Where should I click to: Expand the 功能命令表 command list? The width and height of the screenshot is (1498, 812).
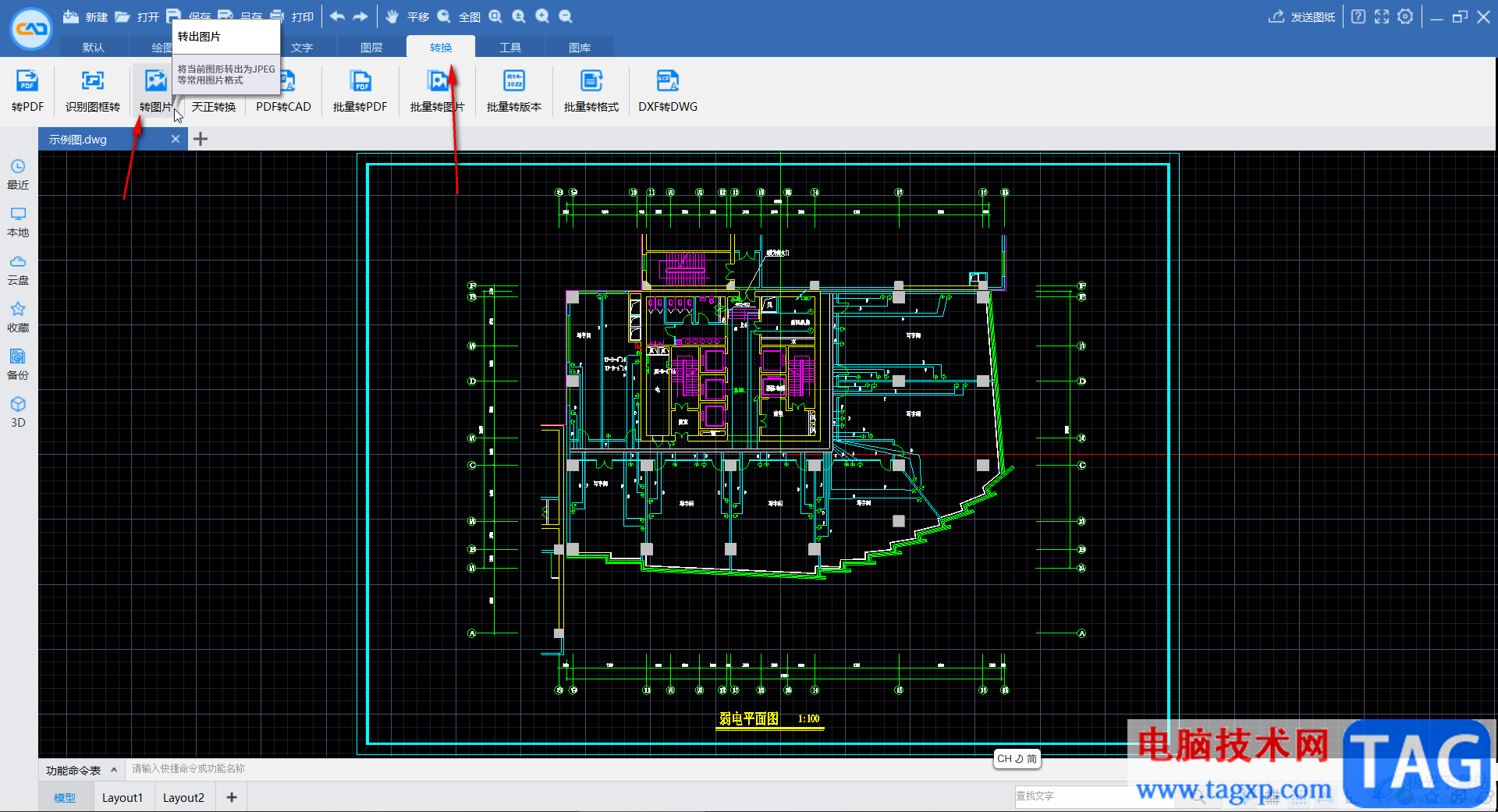[x=81, y=770]
